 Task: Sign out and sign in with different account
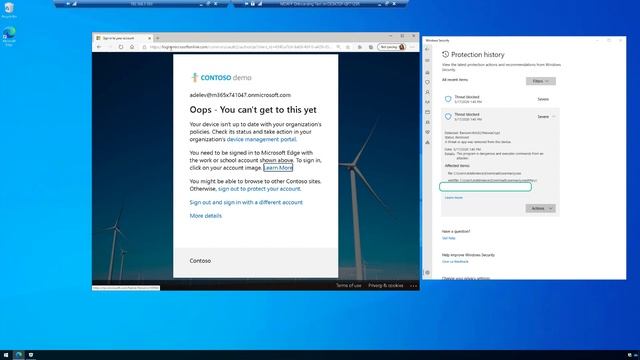coord(246,202)
